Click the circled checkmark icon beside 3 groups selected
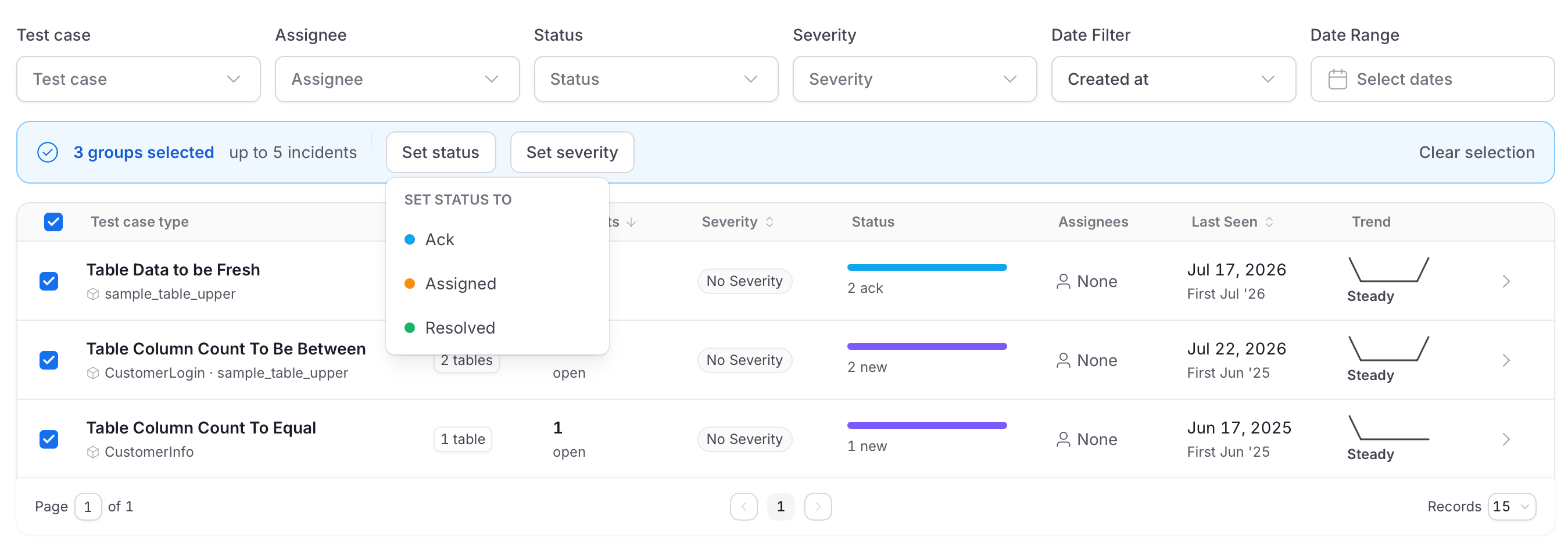 coord(48,152)
